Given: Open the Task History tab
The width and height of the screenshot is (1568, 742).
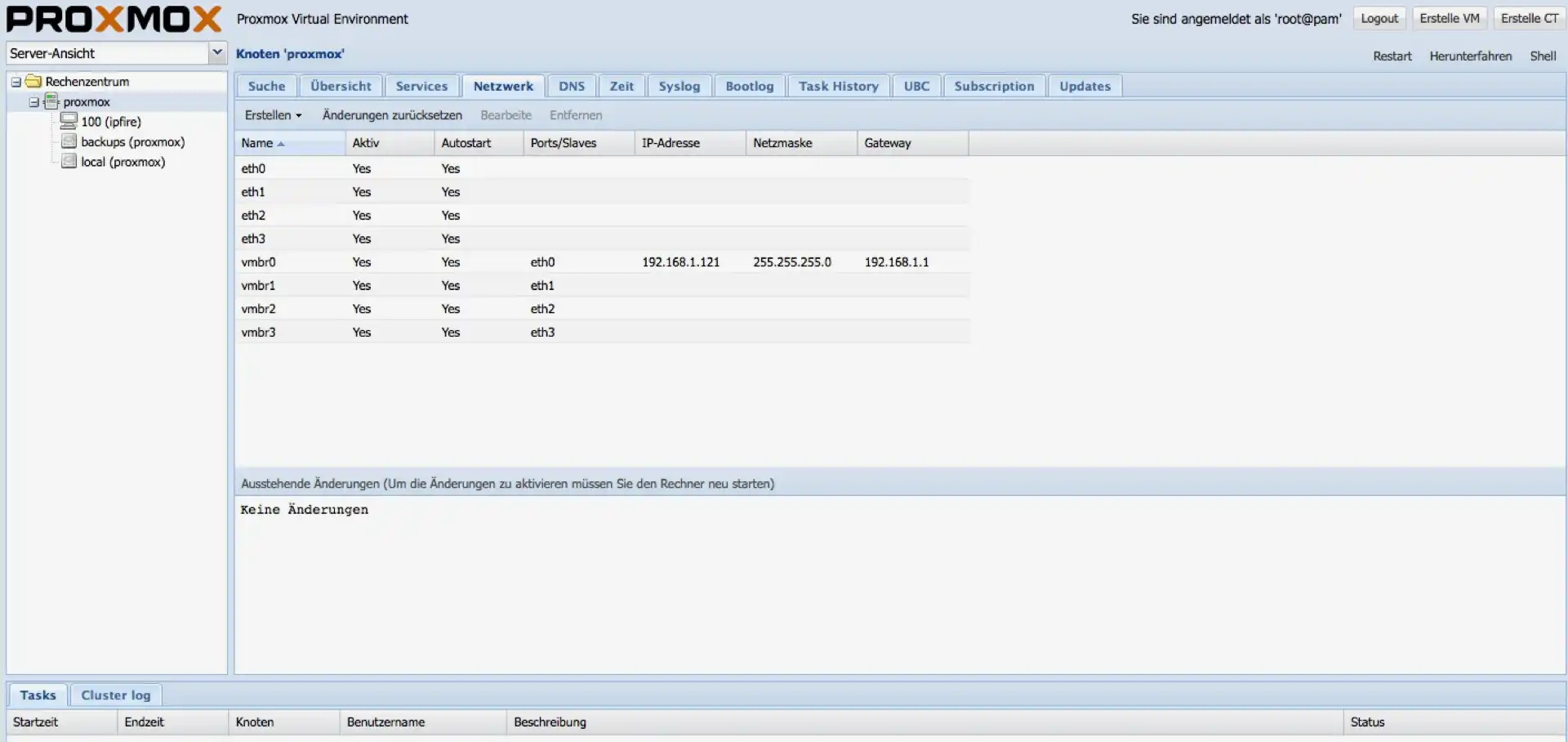Looking at the screenshot, I should 838,86.
